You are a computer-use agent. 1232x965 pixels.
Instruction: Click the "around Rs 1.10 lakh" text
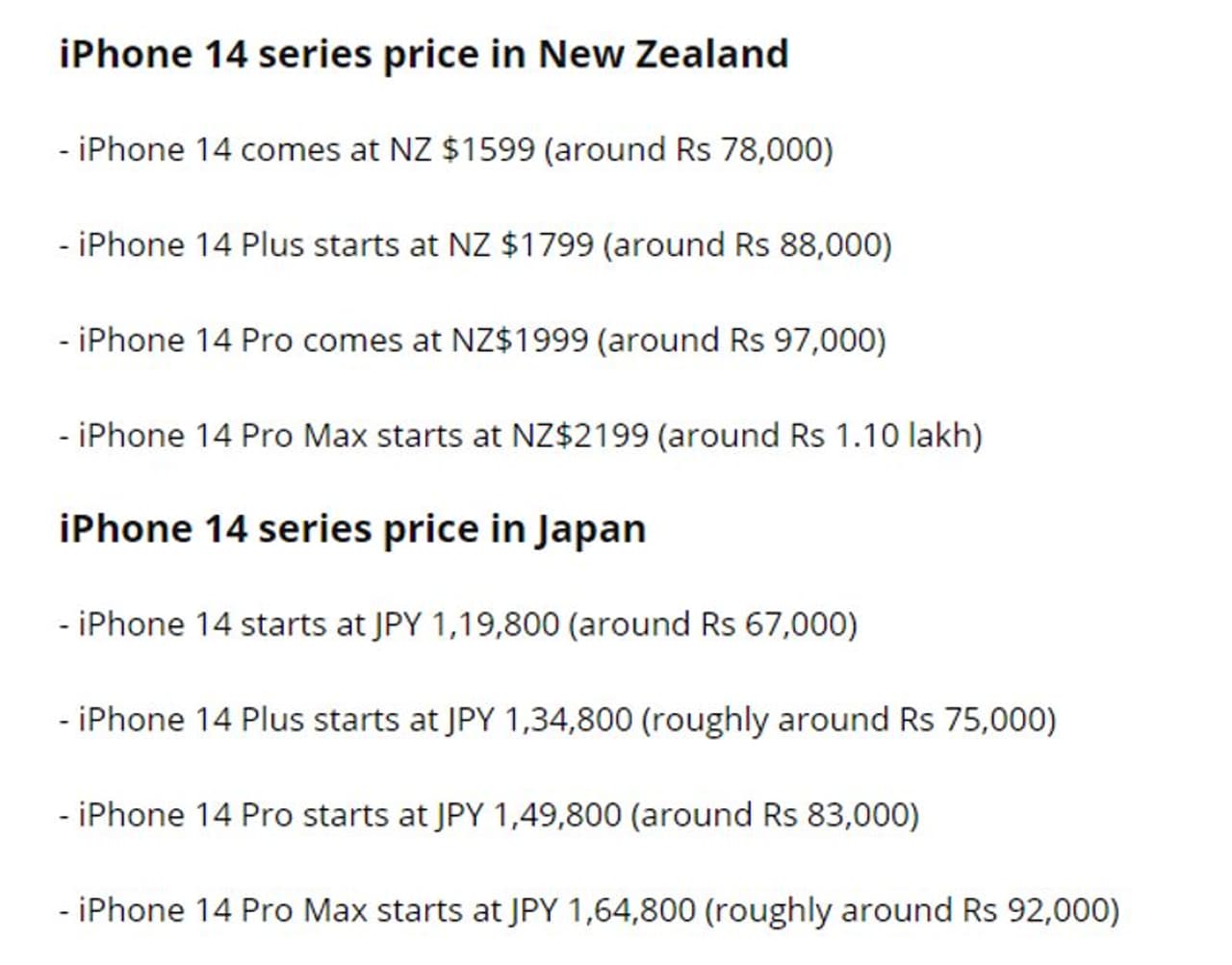point(820,436)
